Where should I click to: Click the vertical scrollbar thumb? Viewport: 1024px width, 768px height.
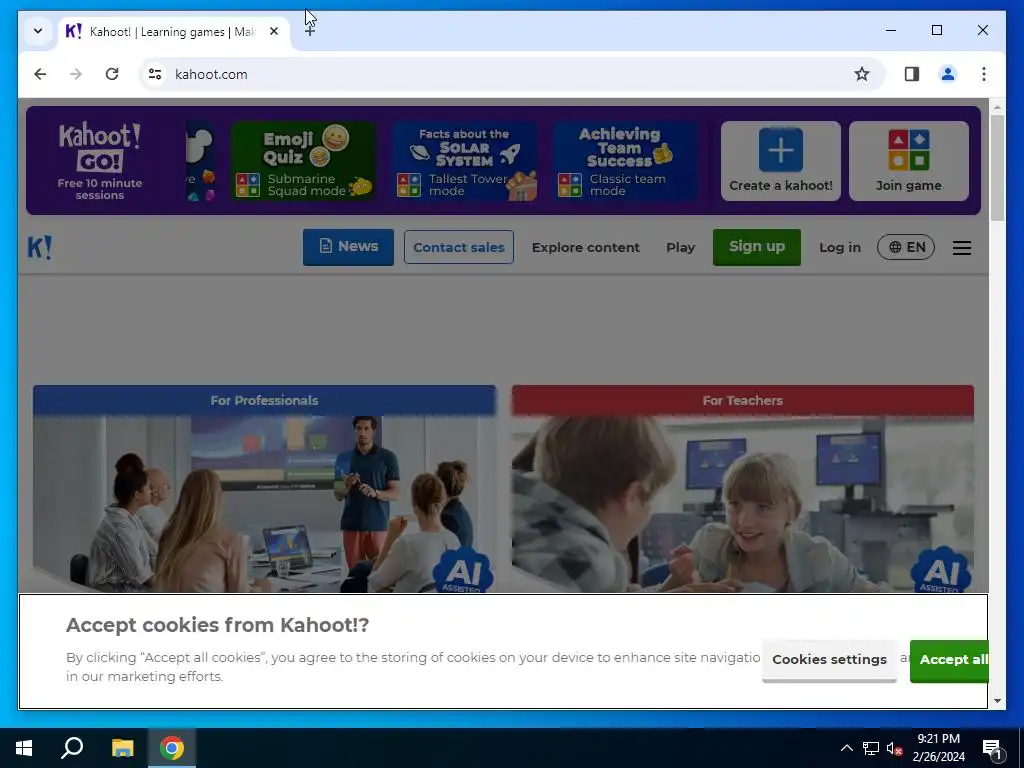pyautogui.click(x=997, y=168)
